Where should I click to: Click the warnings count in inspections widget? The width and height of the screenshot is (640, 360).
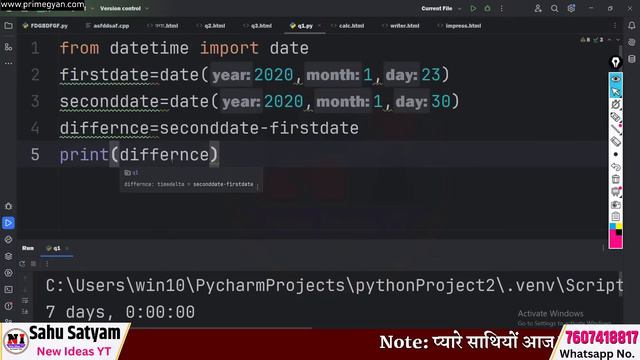point(585,40)
